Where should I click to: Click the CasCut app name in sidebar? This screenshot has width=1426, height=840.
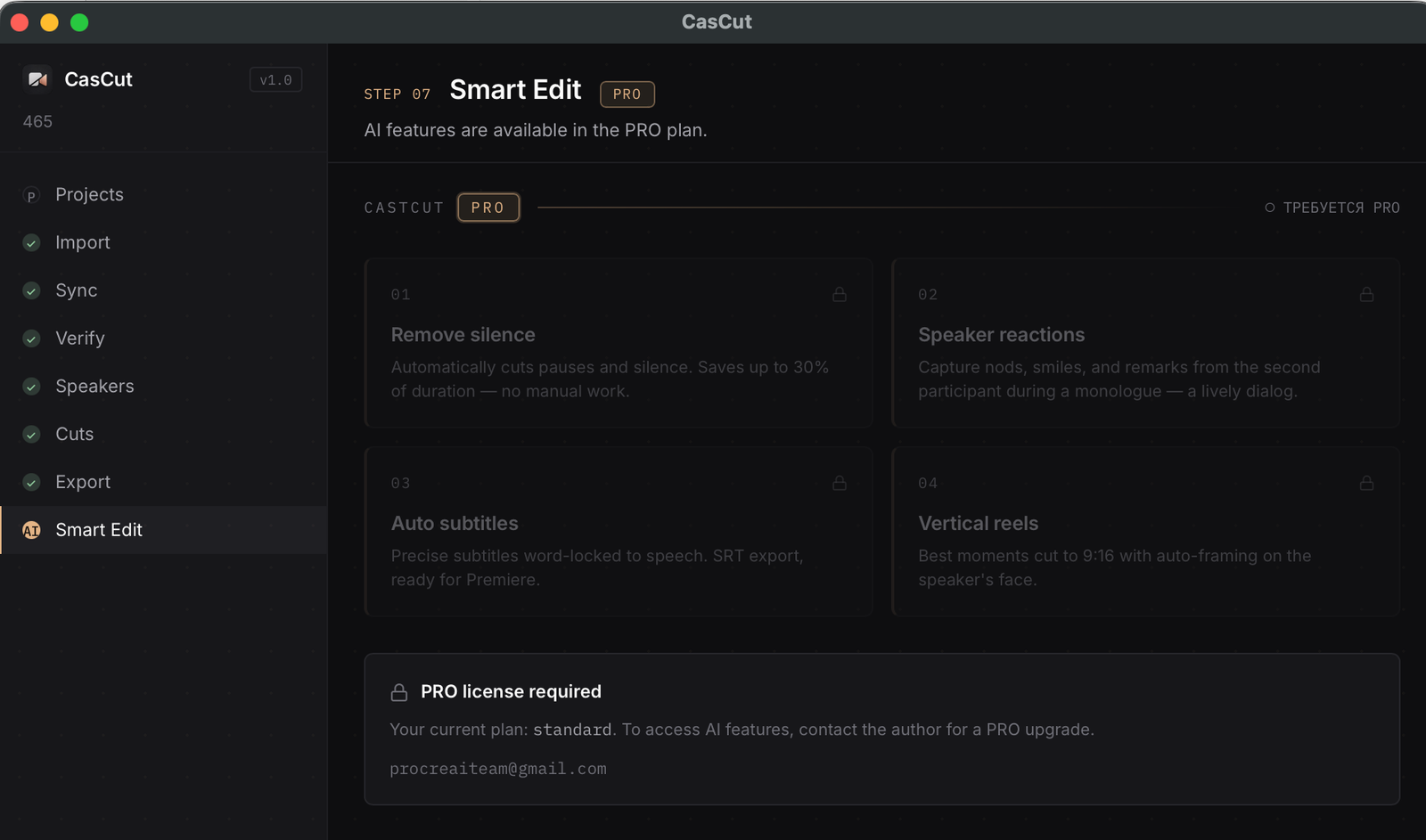pyautogui.click(x=98, y=79)
